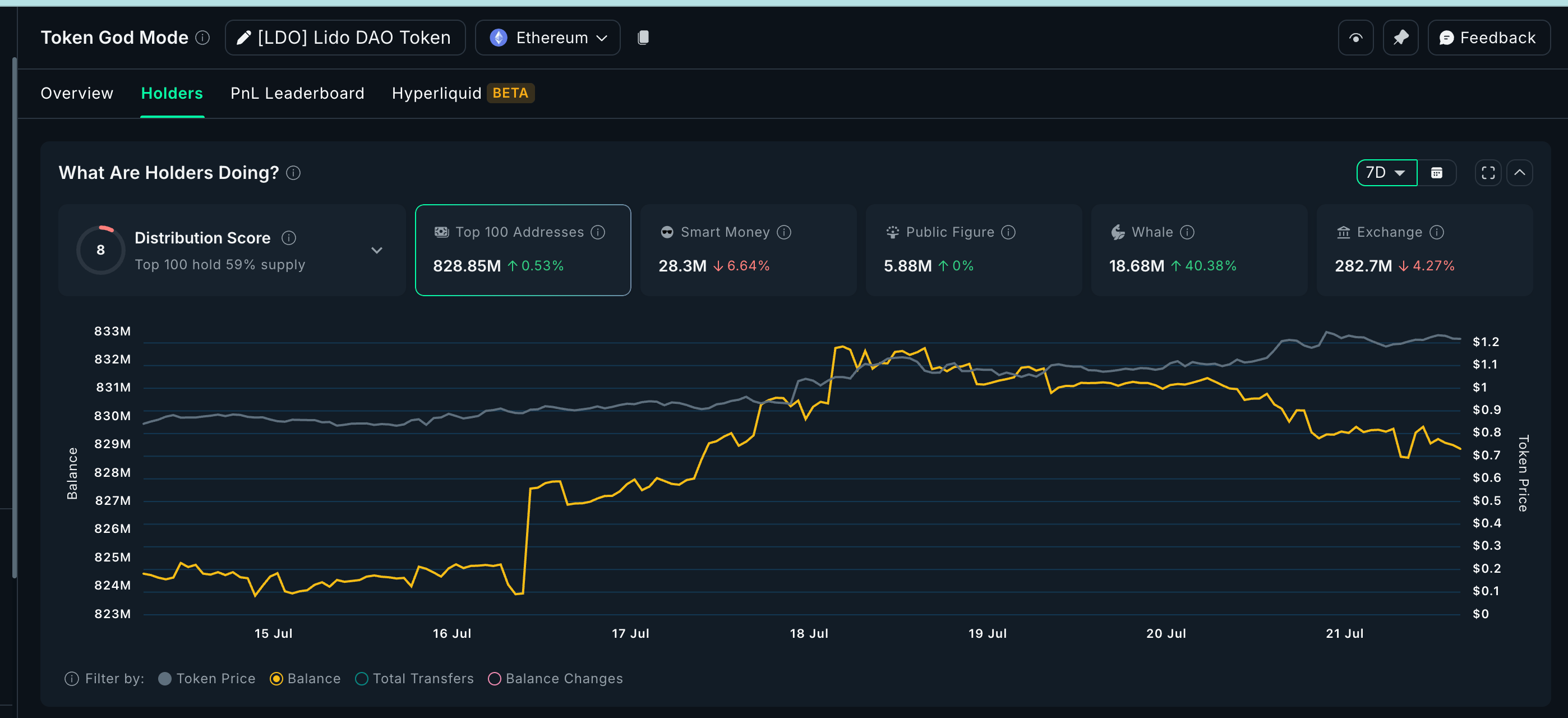This screenshot has width=1568, height=718.
Task: Click the watchlist eye icon top right
Action: [1355, 37]
